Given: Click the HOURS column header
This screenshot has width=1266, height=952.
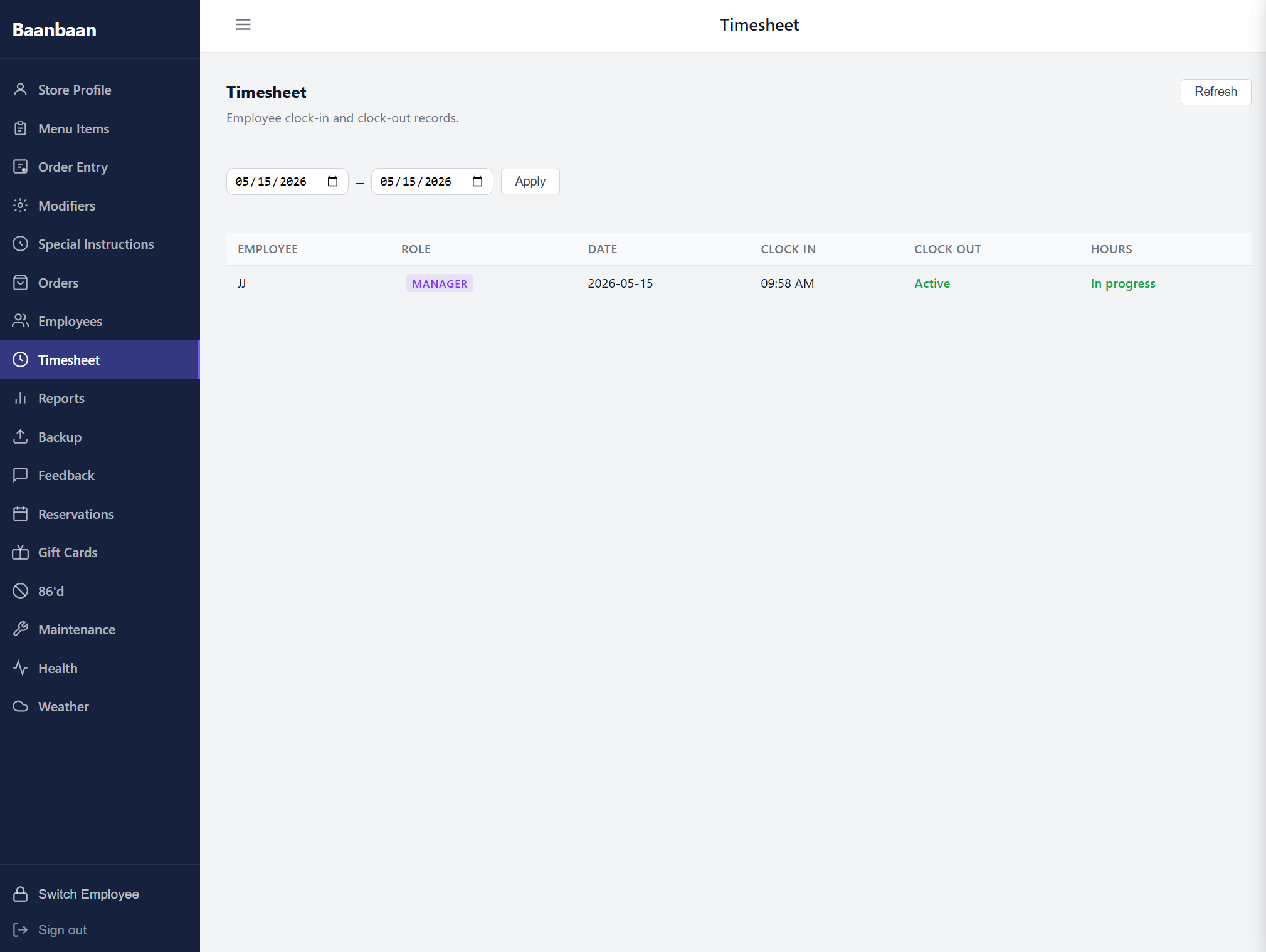Looking at the screenshot, I should point(1111,249).
